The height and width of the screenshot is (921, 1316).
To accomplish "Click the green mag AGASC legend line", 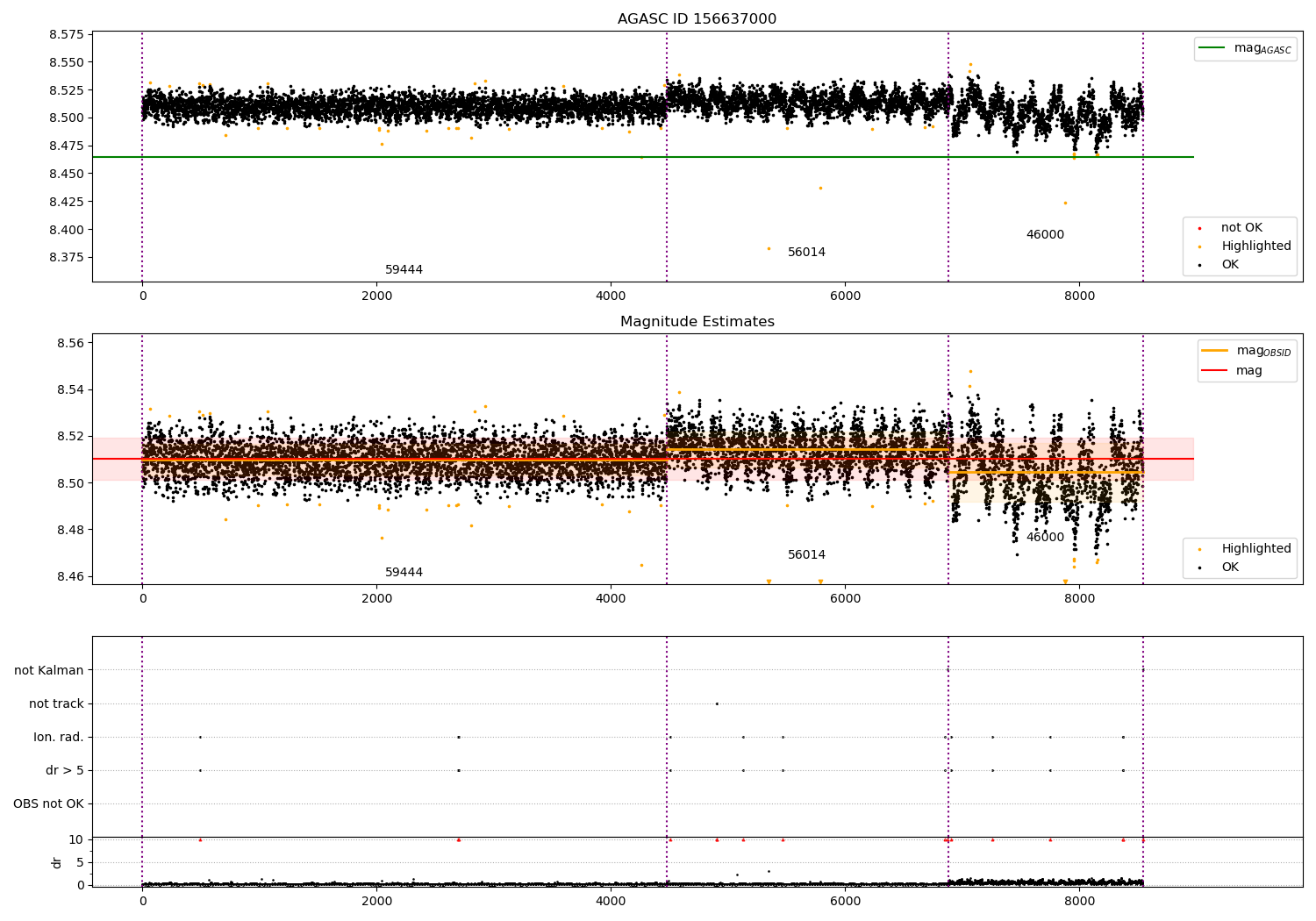I will [1213, 48].
